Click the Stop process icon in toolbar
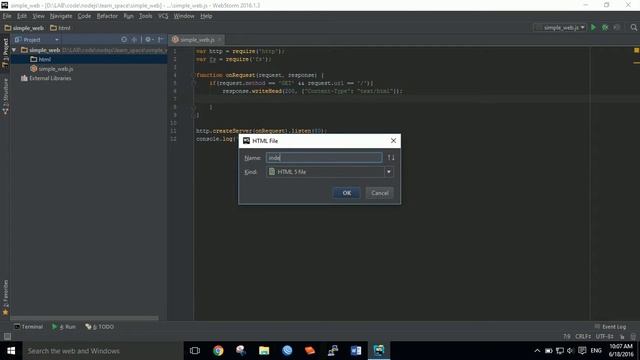This screenshot has height=360, width=640. (x=617, y=27)
